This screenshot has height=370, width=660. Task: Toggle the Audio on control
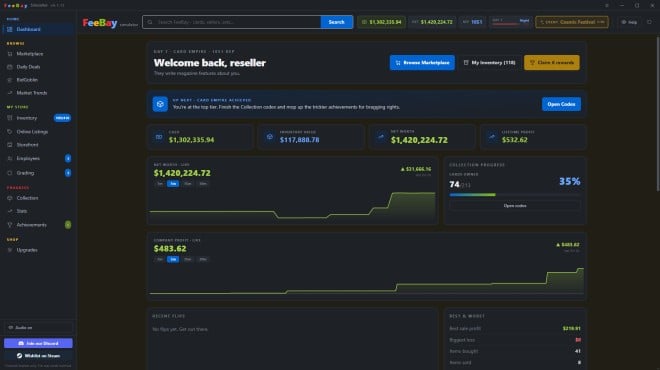(x=38, y=327)
